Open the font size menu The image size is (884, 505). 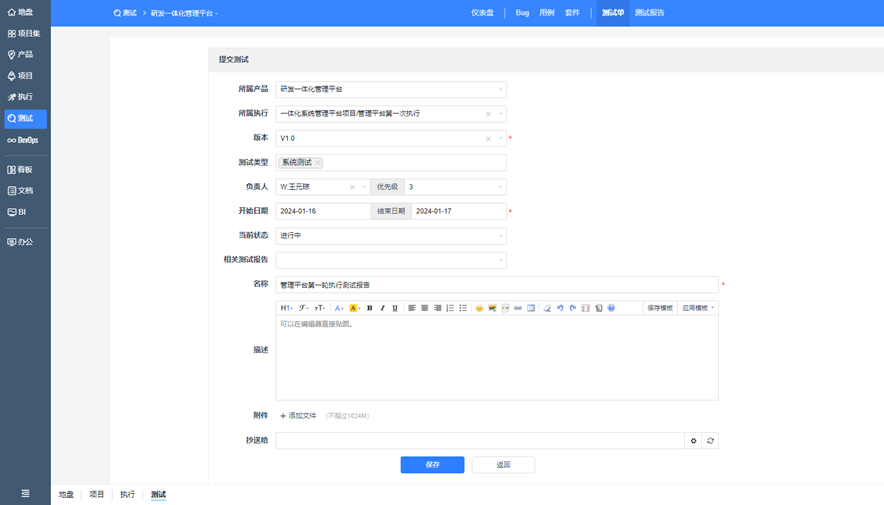(320, 308)
